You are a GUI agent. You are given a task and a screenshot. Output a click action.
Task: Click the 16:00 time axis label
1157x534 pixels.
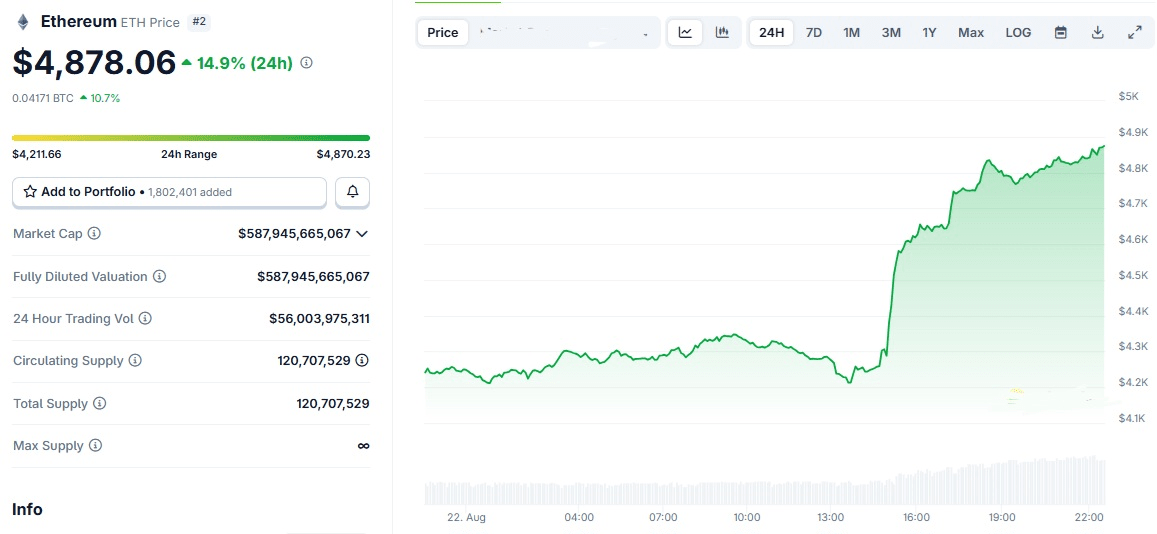pyautogui.click(x=916, y=517)
